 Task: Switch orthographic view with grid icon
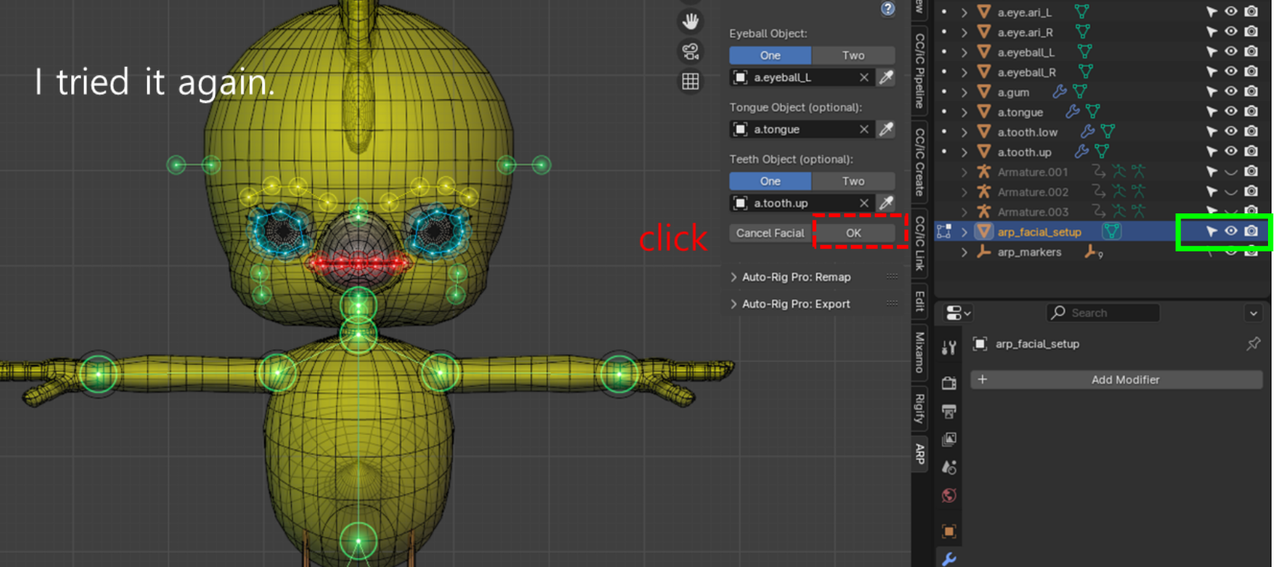(690, 82)
